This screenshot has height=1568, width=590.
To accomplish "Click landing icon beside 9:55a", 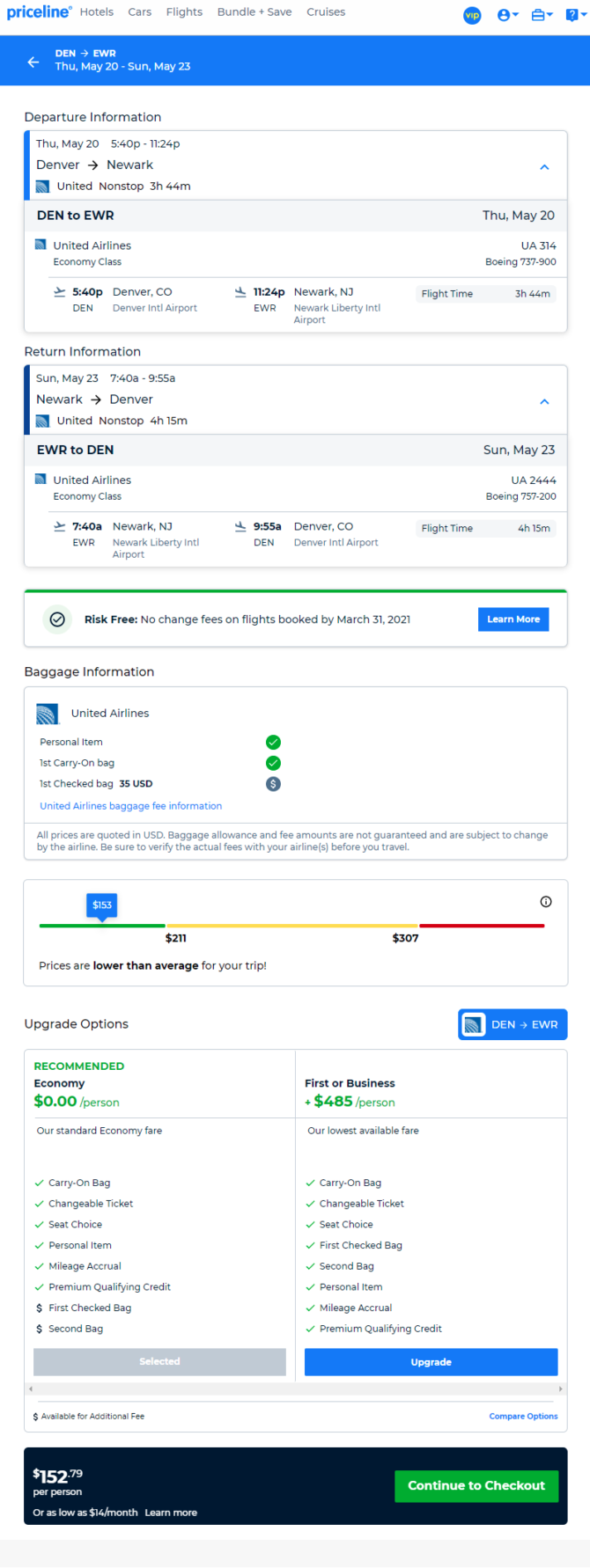I will [x=240, y=526].
